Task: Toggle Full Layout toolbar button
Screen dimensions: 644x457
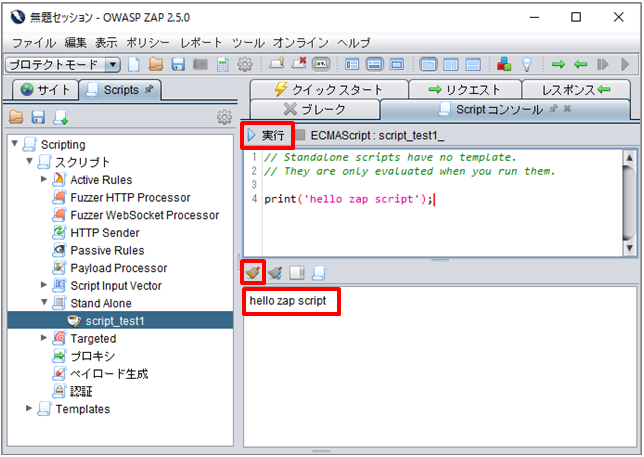Action: tap(396, 64)
